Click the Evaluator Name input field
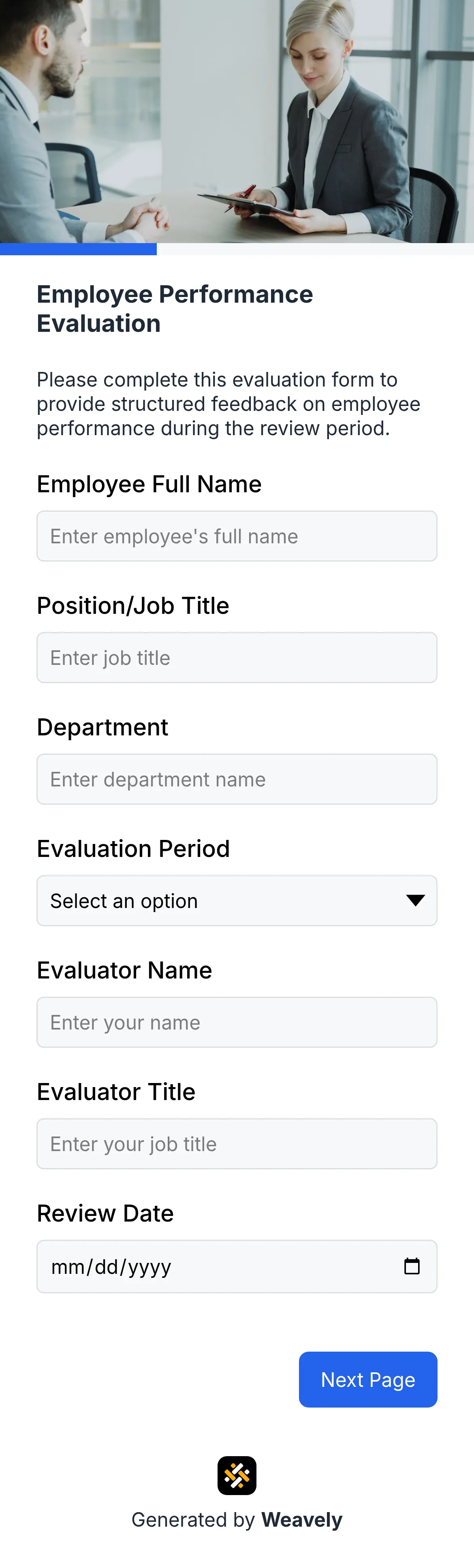The image size is (474, 1568). coord(237,1022)
